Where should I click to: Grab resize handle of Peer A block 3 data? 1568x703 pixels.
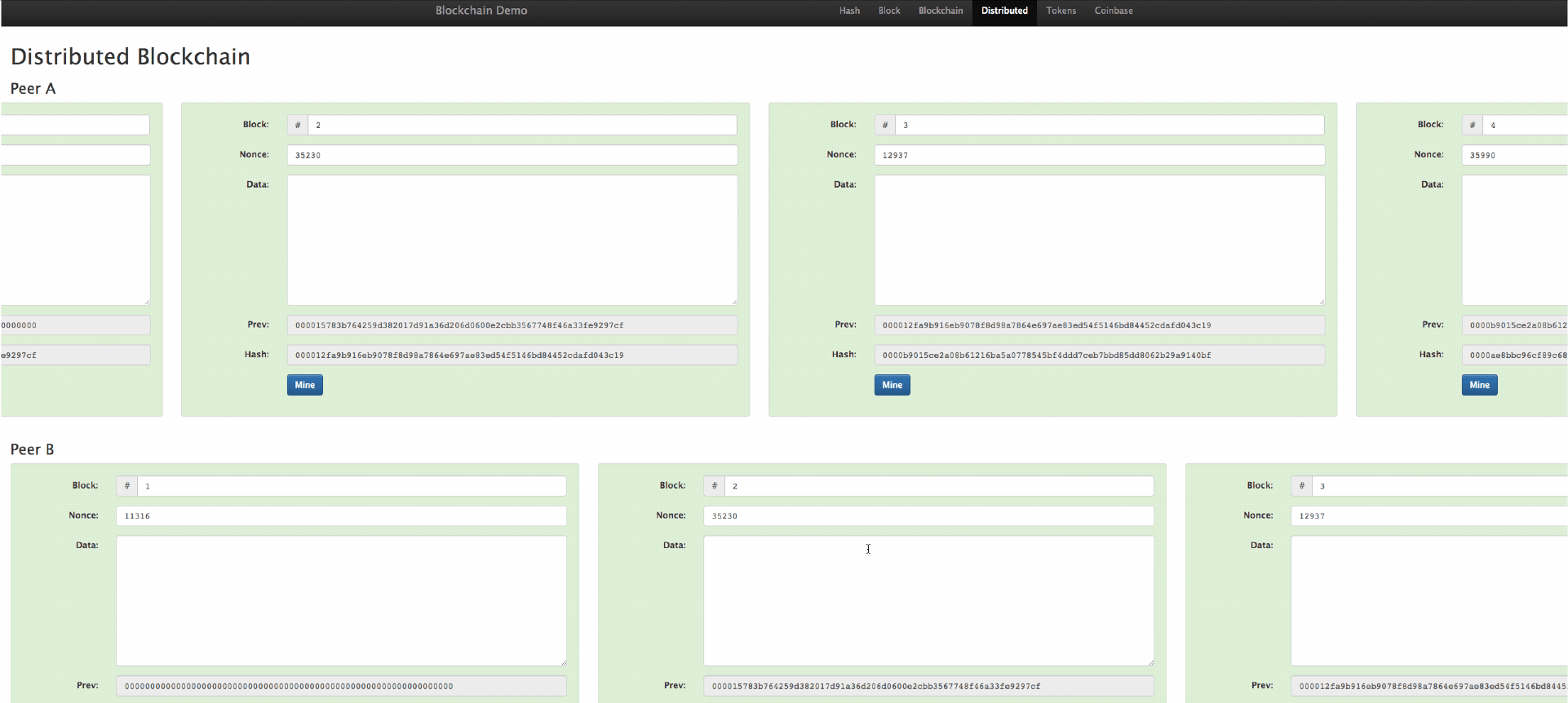tap(1321, 301)
